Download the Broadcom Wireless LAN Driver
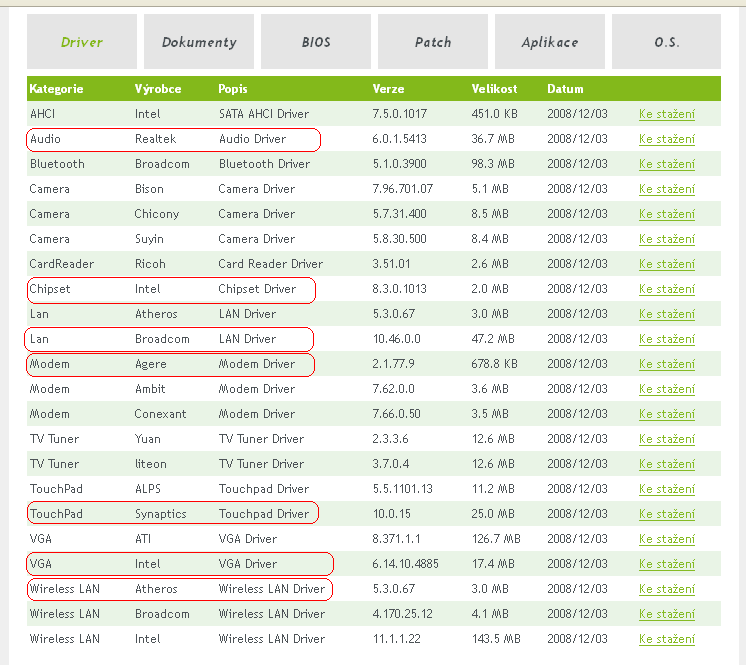The height and width of the screenshot is (665, 746). [667, 614]
